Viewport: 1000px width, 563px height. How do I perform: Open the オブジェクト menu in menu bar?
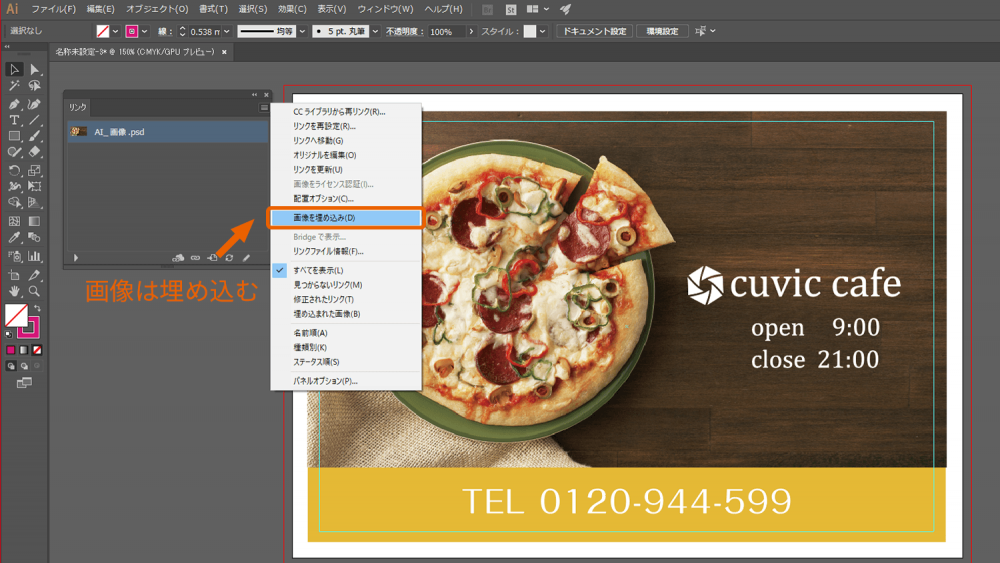[156, 9]
